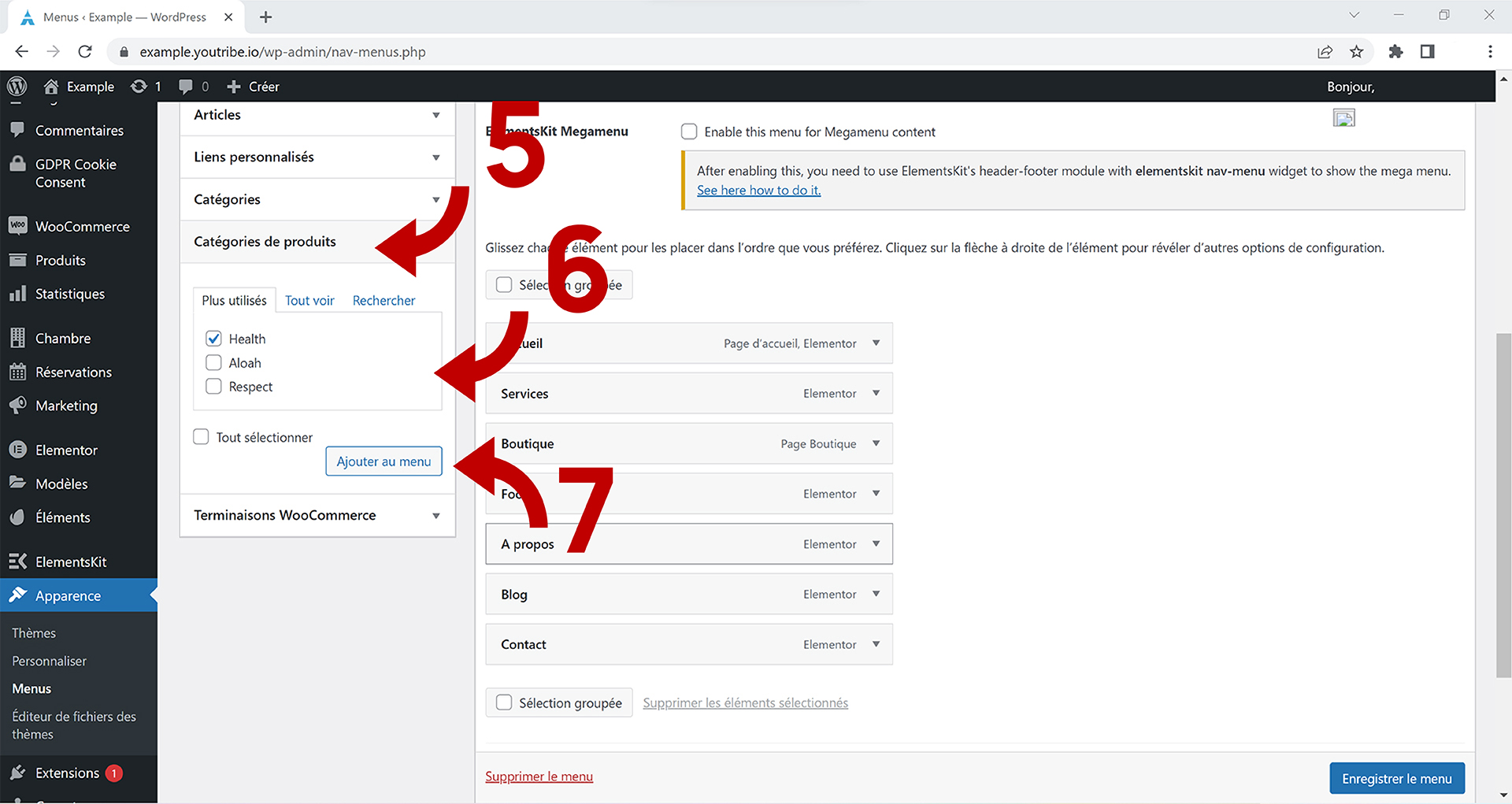Click the Ajouter au menu button
The height and width of the screenshot is (804, 1512).
coord(384,461)
